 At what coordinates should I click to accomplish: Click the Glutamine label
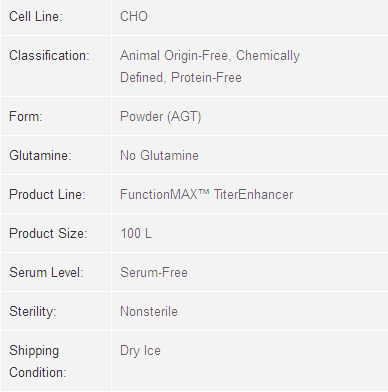tap(40, 155)
